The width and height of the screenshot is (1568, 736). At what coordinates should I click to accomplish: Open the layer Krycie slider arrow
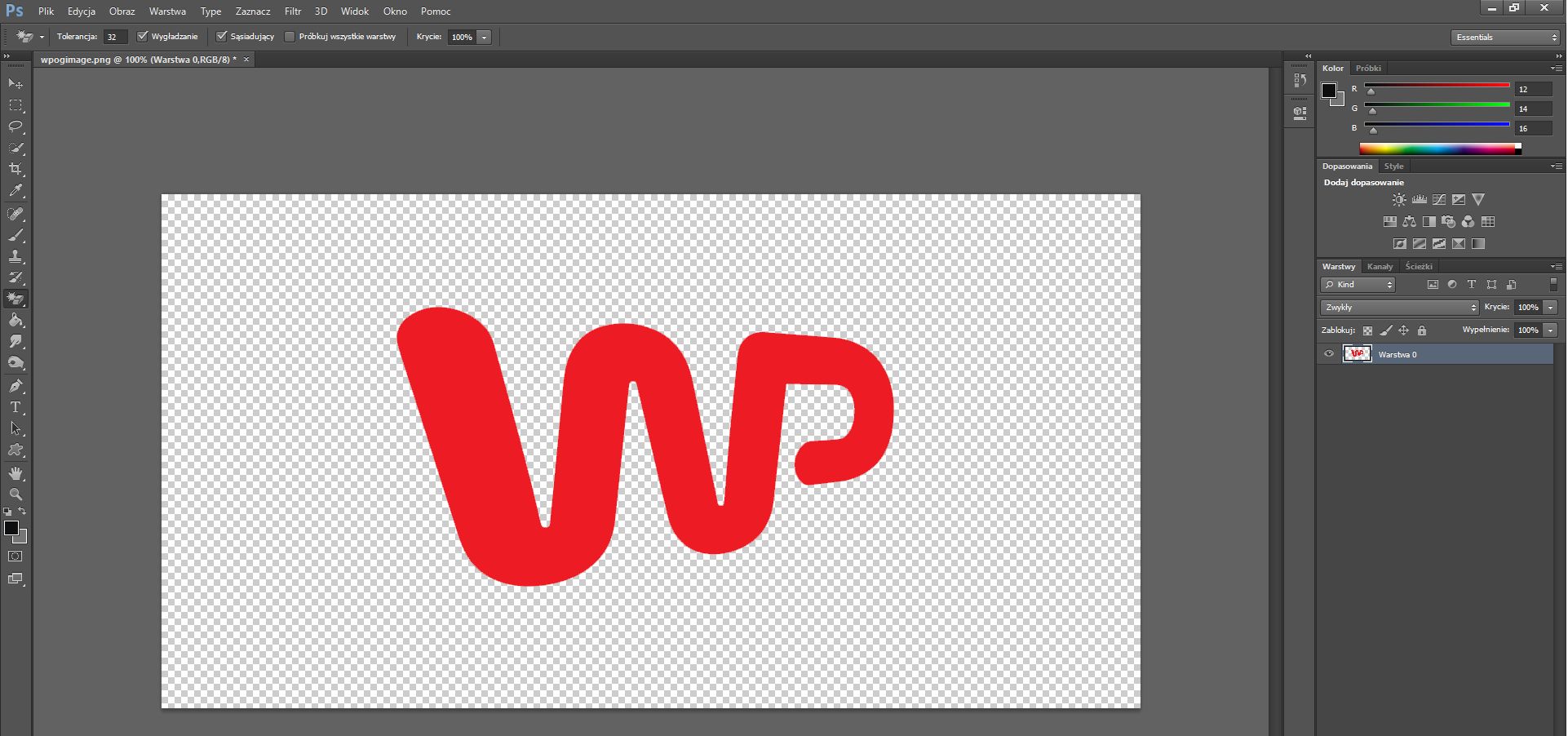[x=1550, y=307]
